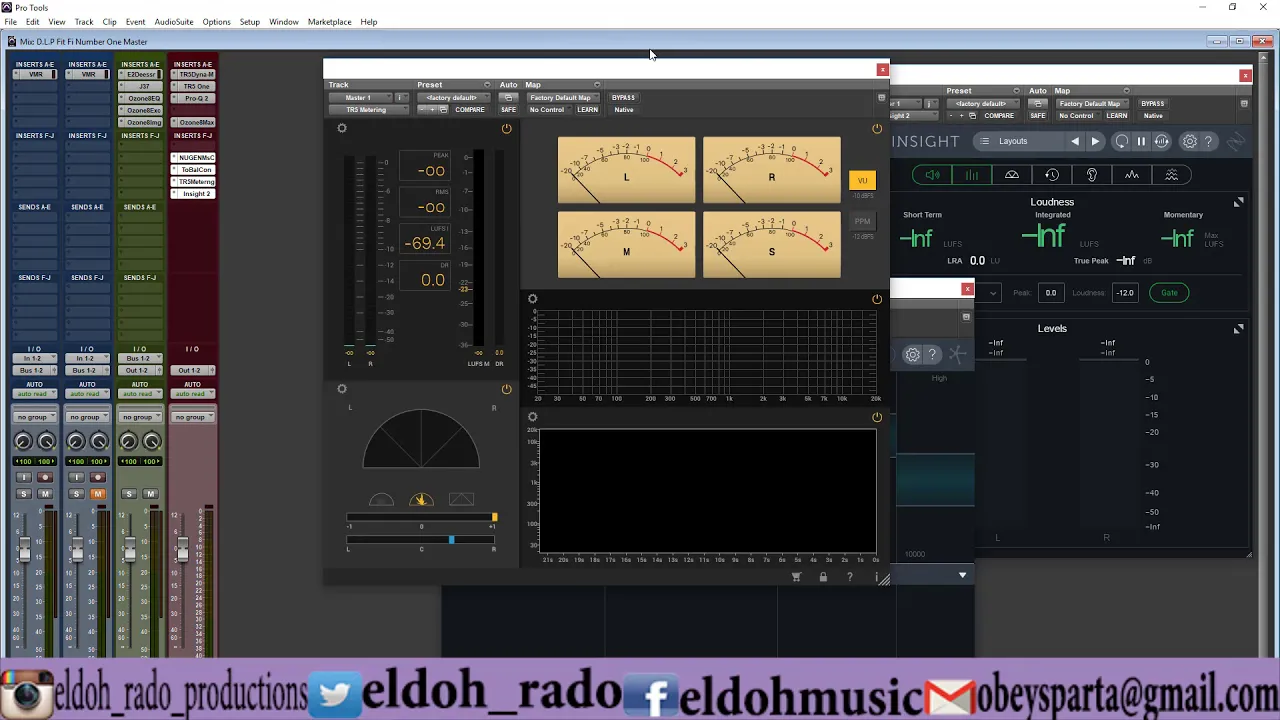Open the Window menu

click(x=284, y=22)
